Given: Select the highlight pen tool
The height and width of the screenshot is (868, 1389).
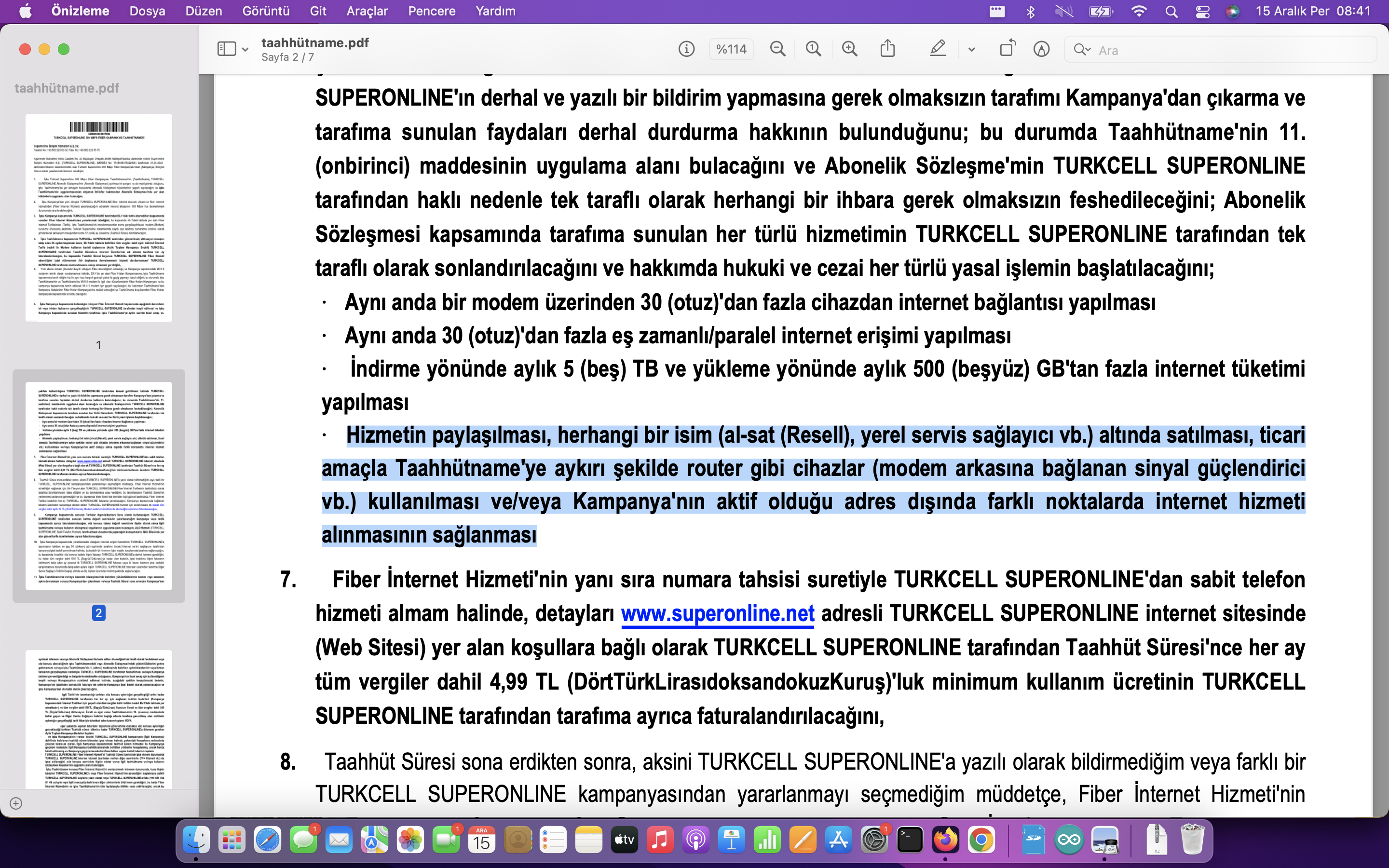Looking at the screenshot, I should pos(938,48).
